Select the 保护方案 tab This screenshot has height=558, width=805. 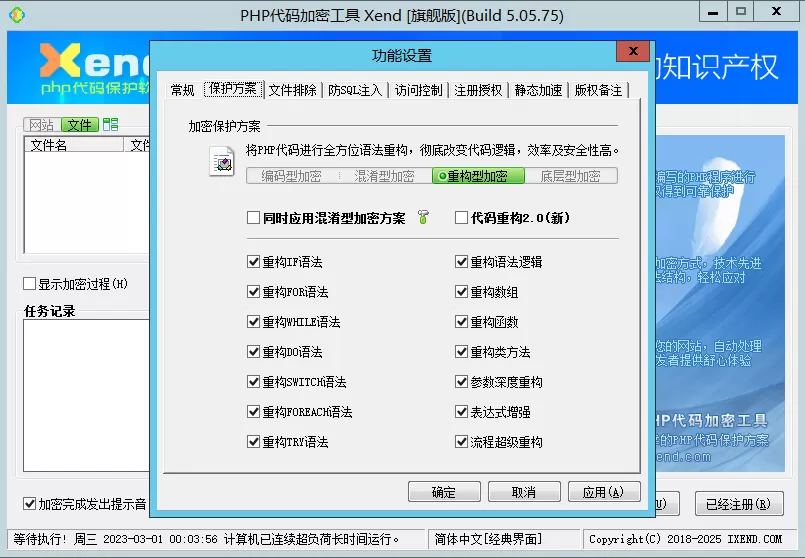click(233, 89)
